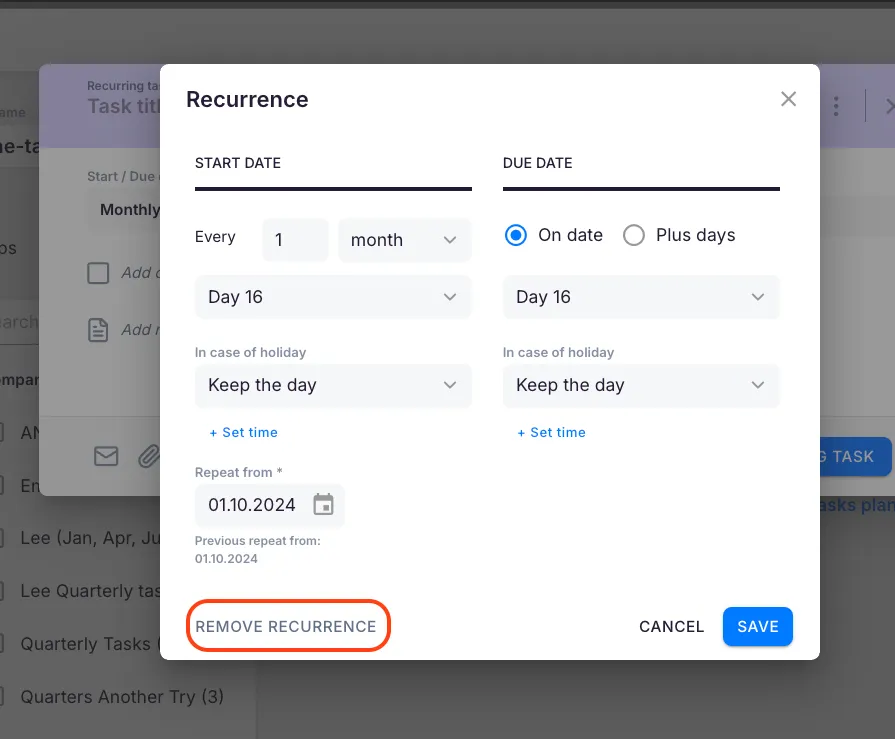Expand the start date Day 16 dropdown
The width and height of the screenshot is (895, 739).
coord(333,297)
